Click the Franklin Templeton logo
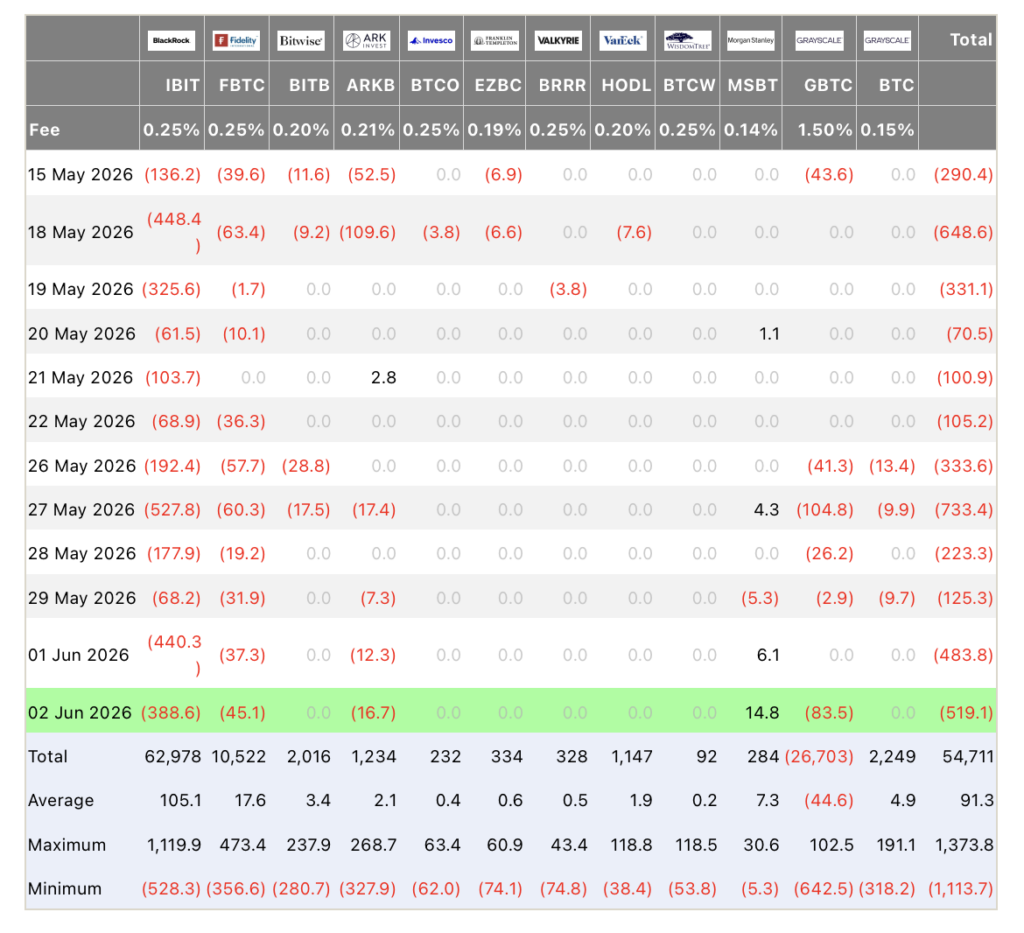The image size is (1024, 933). tap(495, 40)
